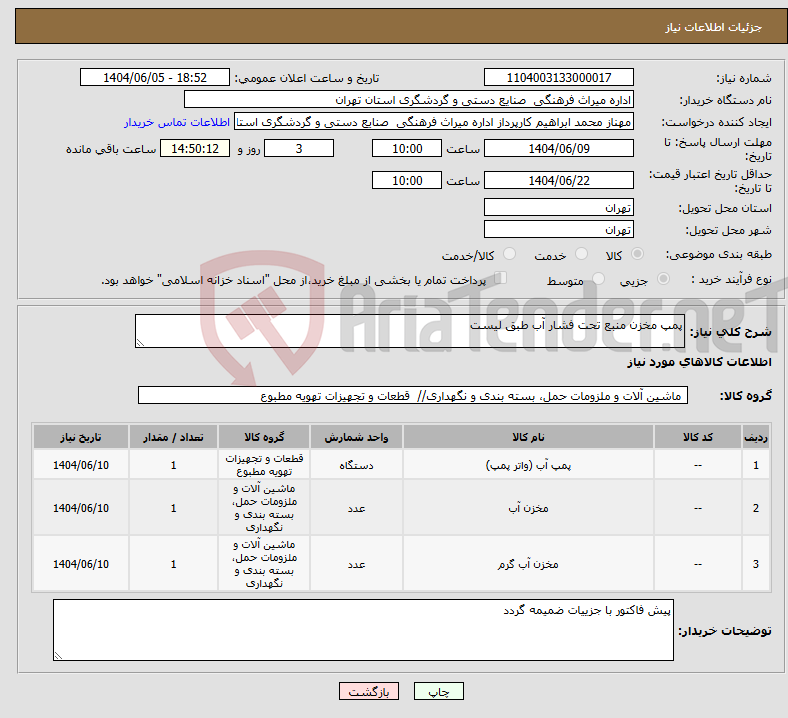Click the اطلاعات کالاهای مورد نیاز section heading
Image resolution: width=788 pixels, height=718 pixels.
click(699, 362)
